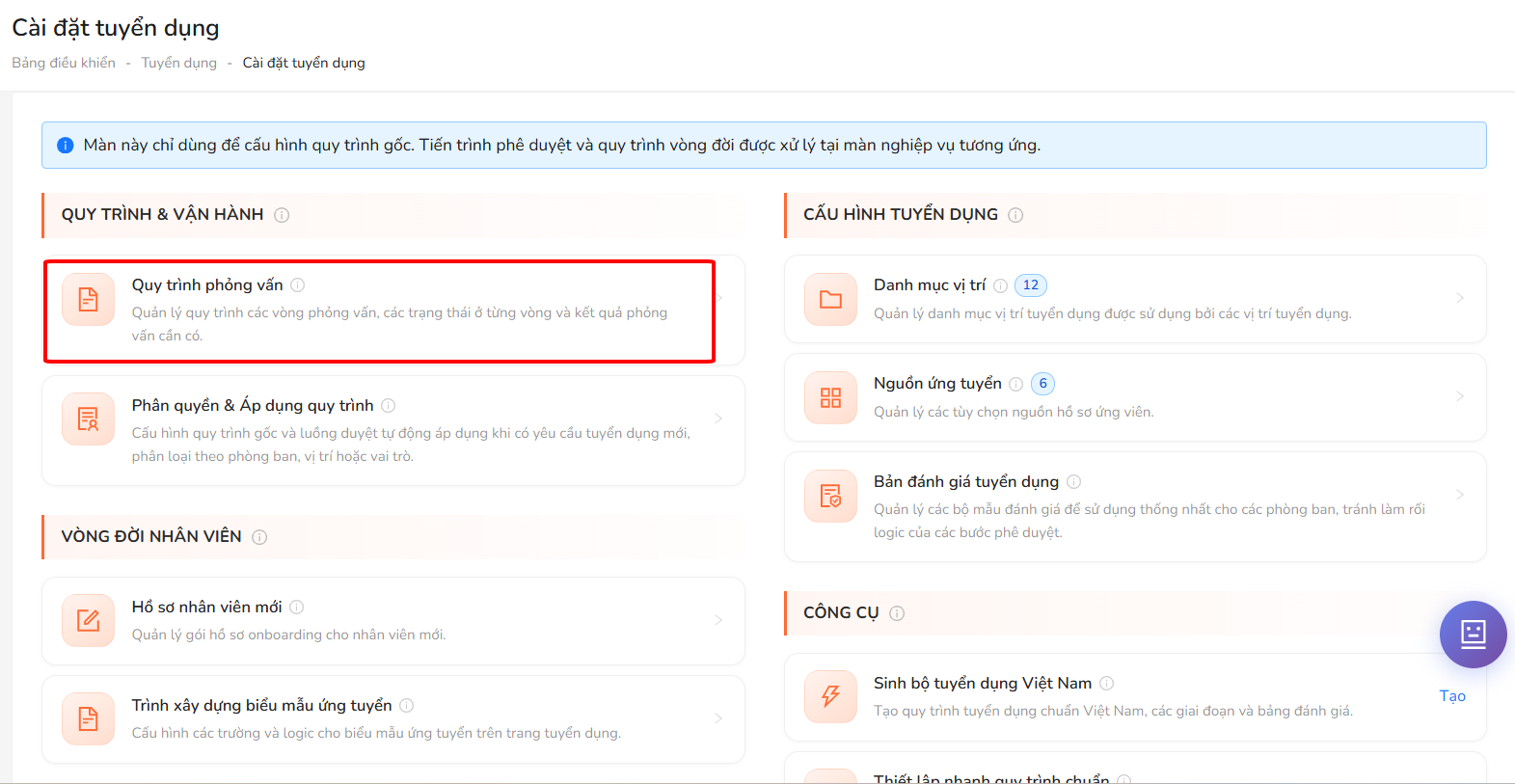Click the Hồ sơ nhân viên mới edit icon
This screenshot has height=784, width=1515.
tap(88, 620)
